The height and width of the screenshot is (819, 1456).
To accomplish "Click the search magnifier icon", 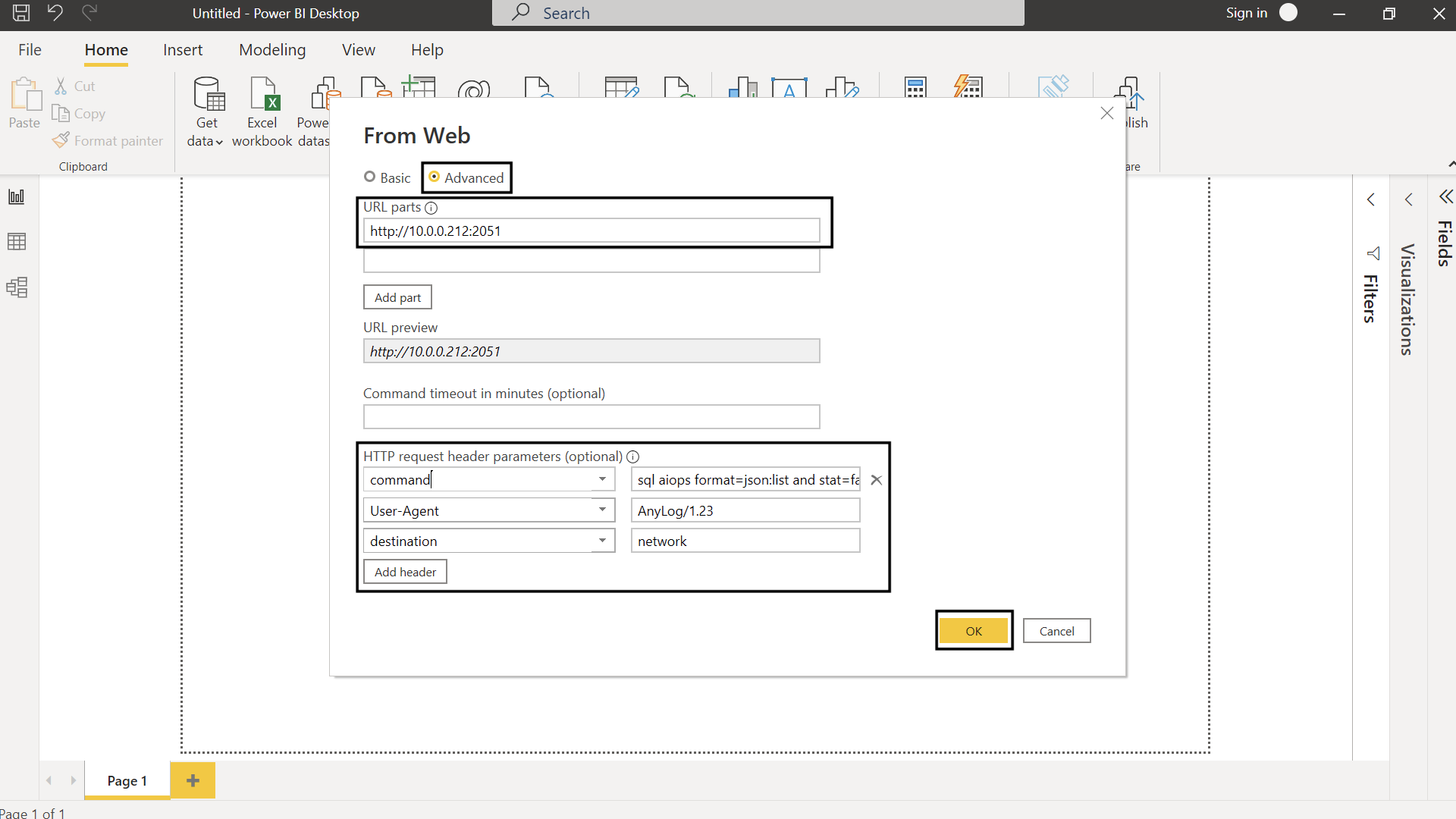I will [520, 12].
